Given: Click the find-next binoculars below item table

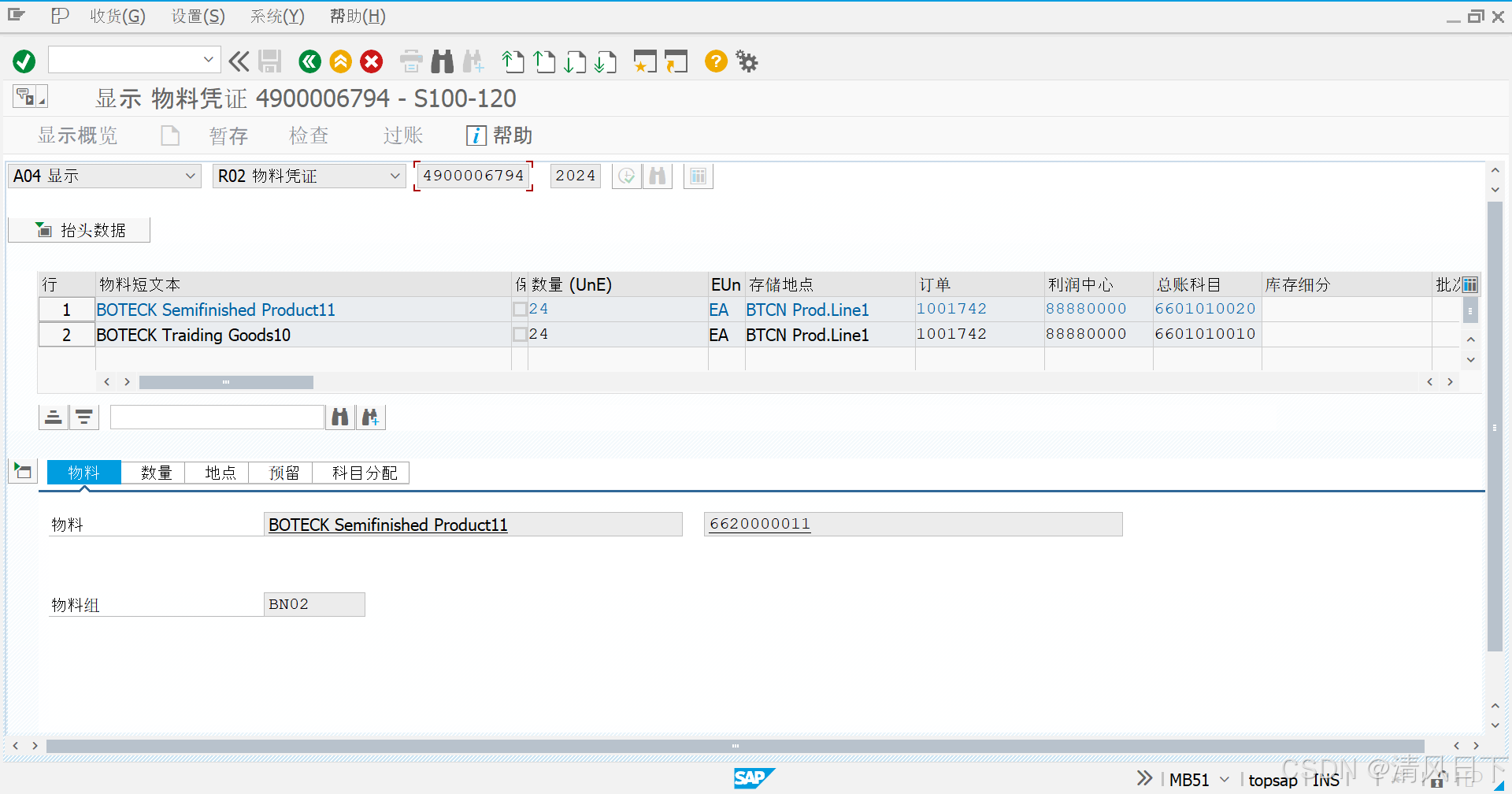Looking at the screenshot, I should 371,417.
